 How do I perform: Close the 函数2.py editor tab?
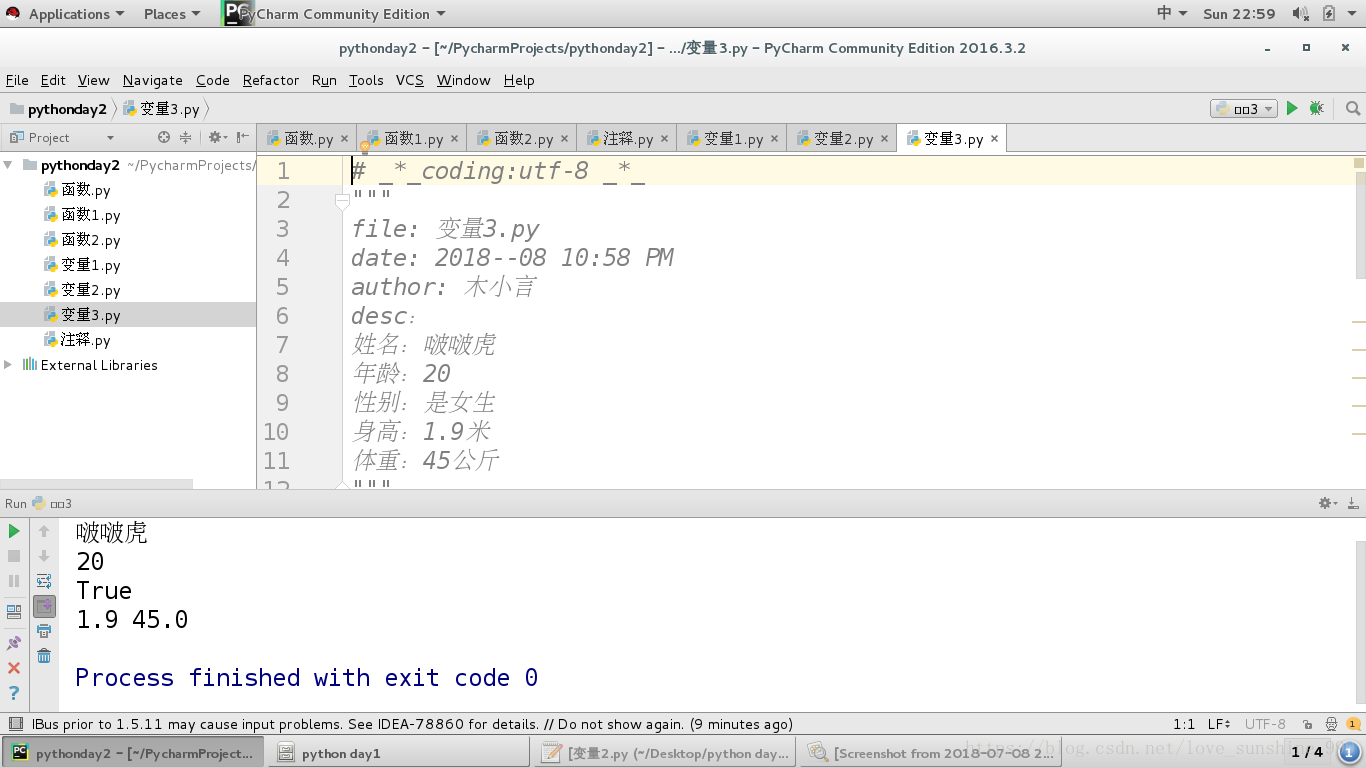[x=564, y=139]
